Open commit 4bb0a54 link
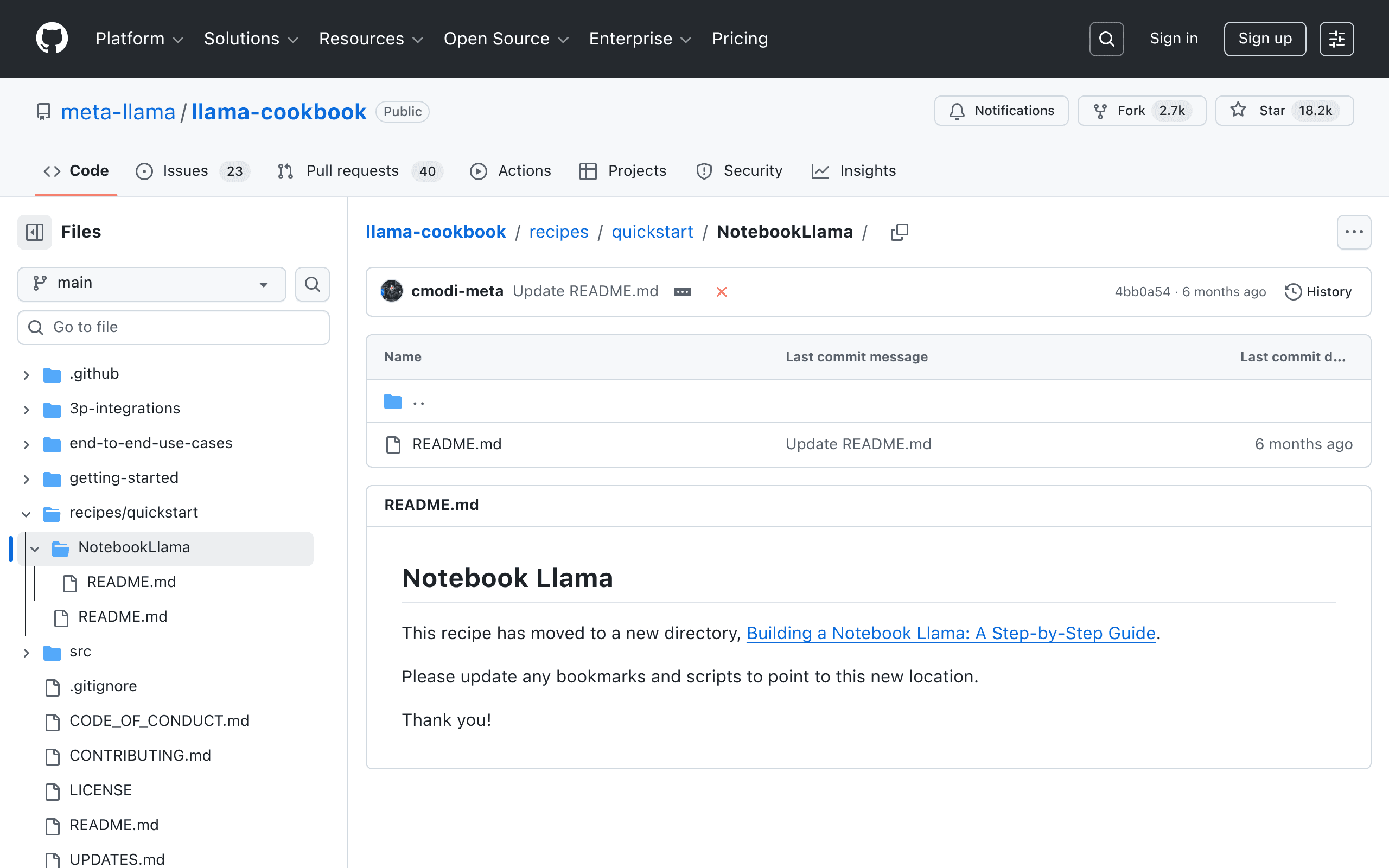 pyautogui.click(x=1142, y=292)
